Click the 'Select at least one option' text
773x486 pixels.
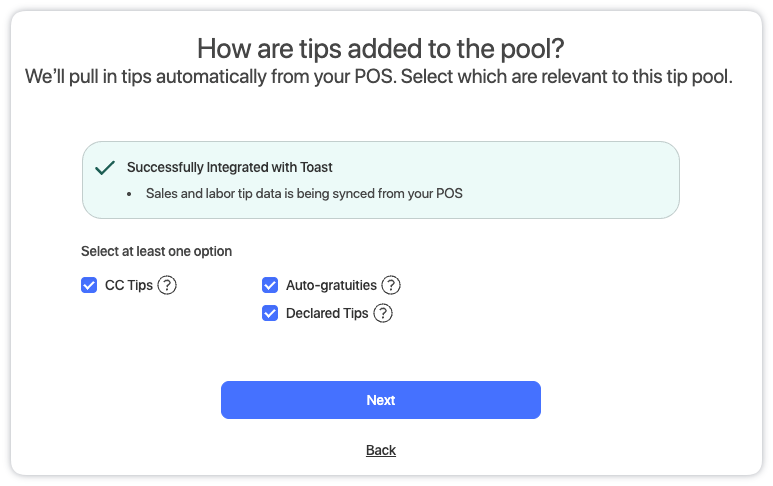point(156,251)
